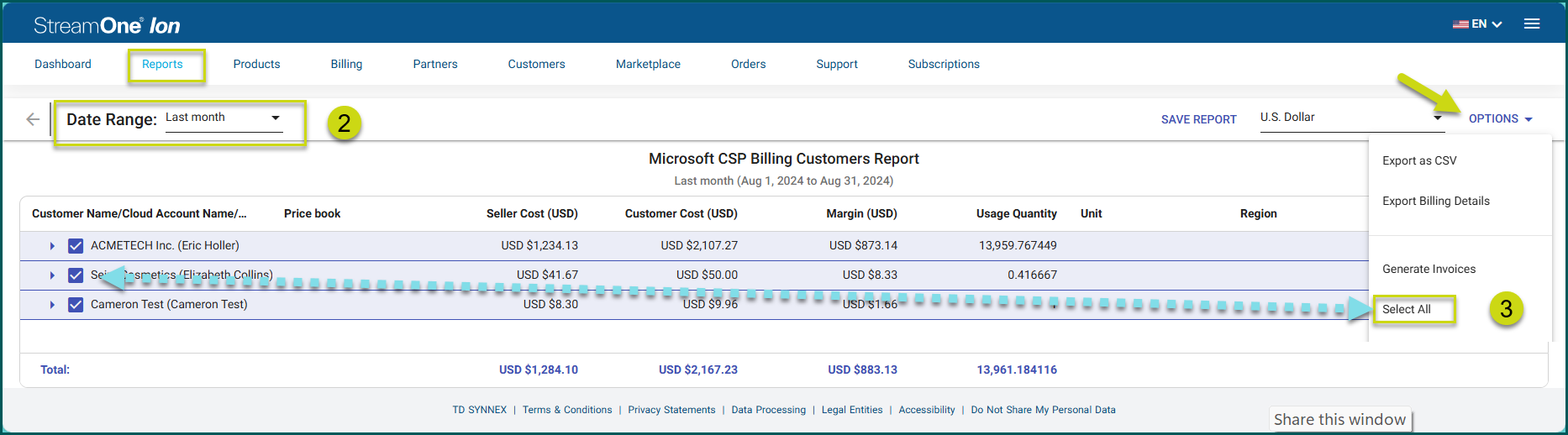1568x435 pixels.
Task: Sort by Customer Cost (USD) header
Action: 681,213
